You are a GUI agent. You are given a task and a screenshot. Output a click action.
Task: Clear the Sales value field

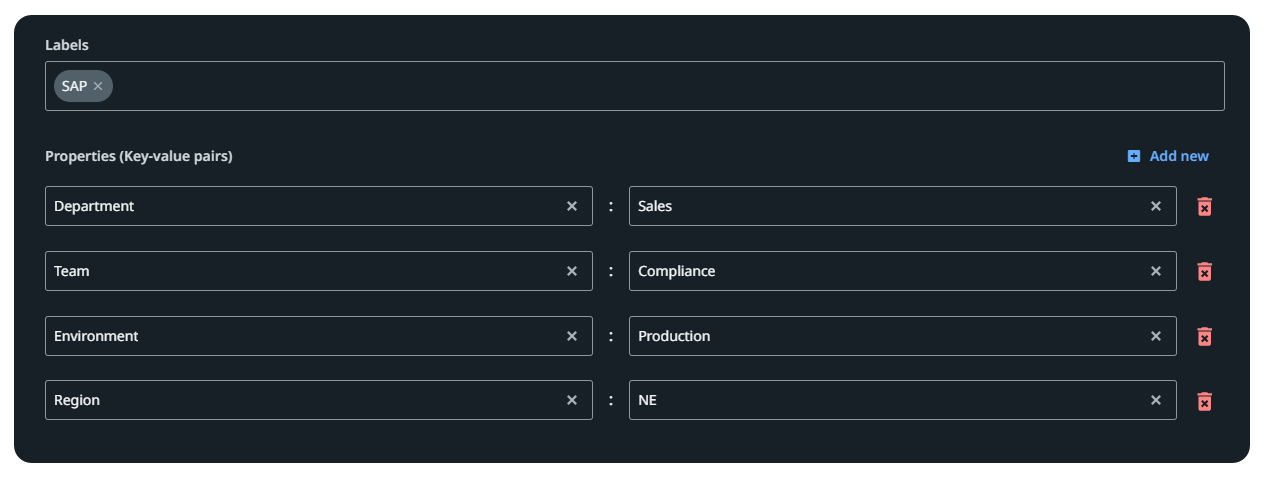coord(1156,206)
